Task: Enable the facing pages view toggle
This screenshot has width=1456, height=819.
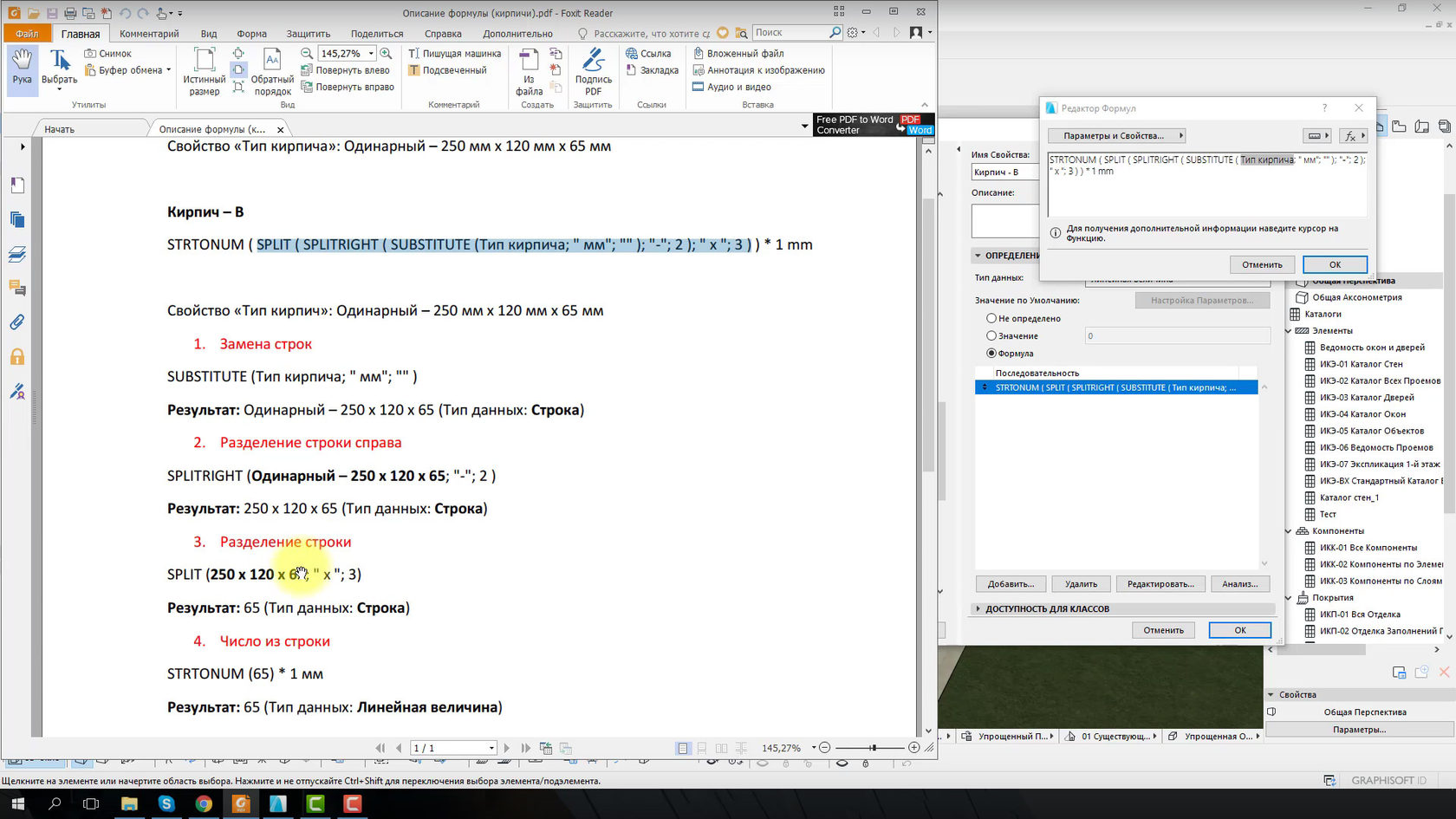Action: click(x=721, y=748)
